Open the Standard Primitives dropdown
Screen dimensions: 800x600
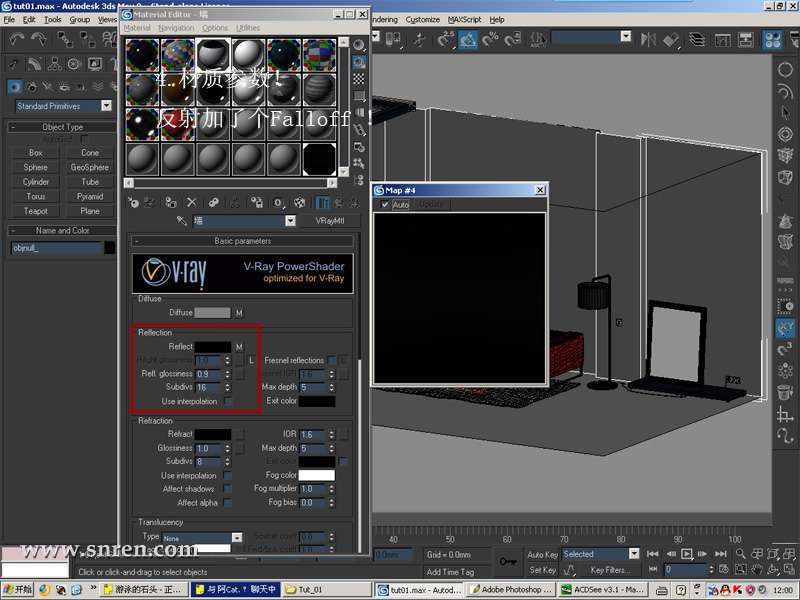pos(106,106)
